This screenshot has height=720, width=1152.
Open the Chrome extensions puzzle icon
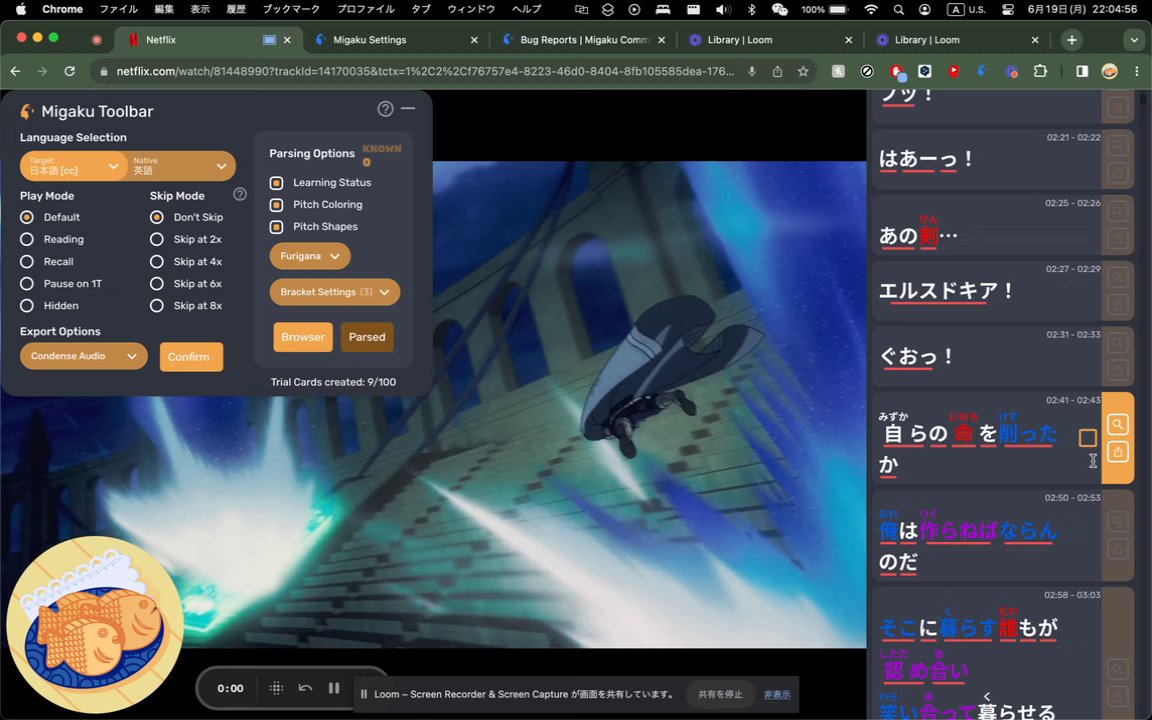pyautogui.click(x=1040, y=71)
